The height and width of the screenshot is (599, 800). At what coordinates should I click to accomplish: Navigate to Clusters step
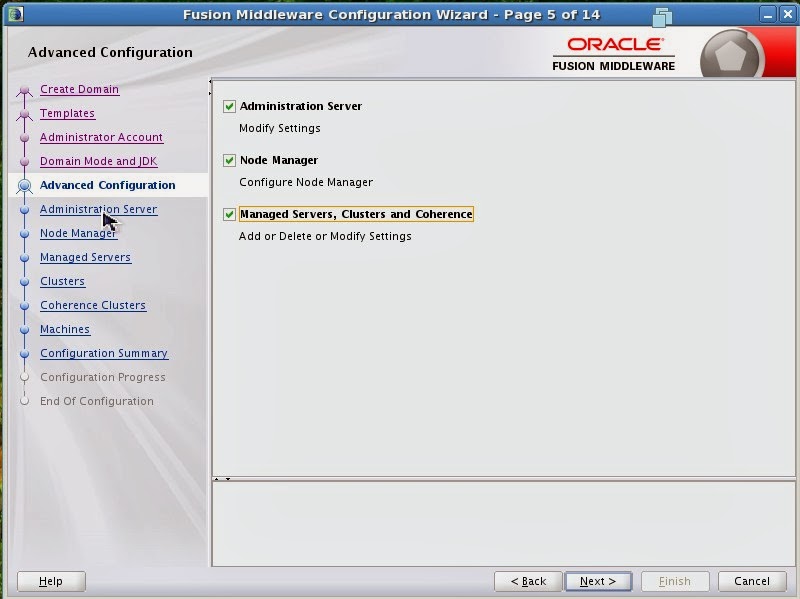click(62, 281)
